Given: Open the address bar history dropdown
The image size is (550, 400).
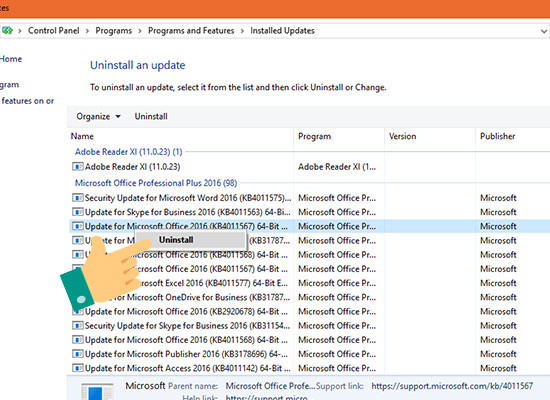Looking at the screenshot, I should 544,31.
